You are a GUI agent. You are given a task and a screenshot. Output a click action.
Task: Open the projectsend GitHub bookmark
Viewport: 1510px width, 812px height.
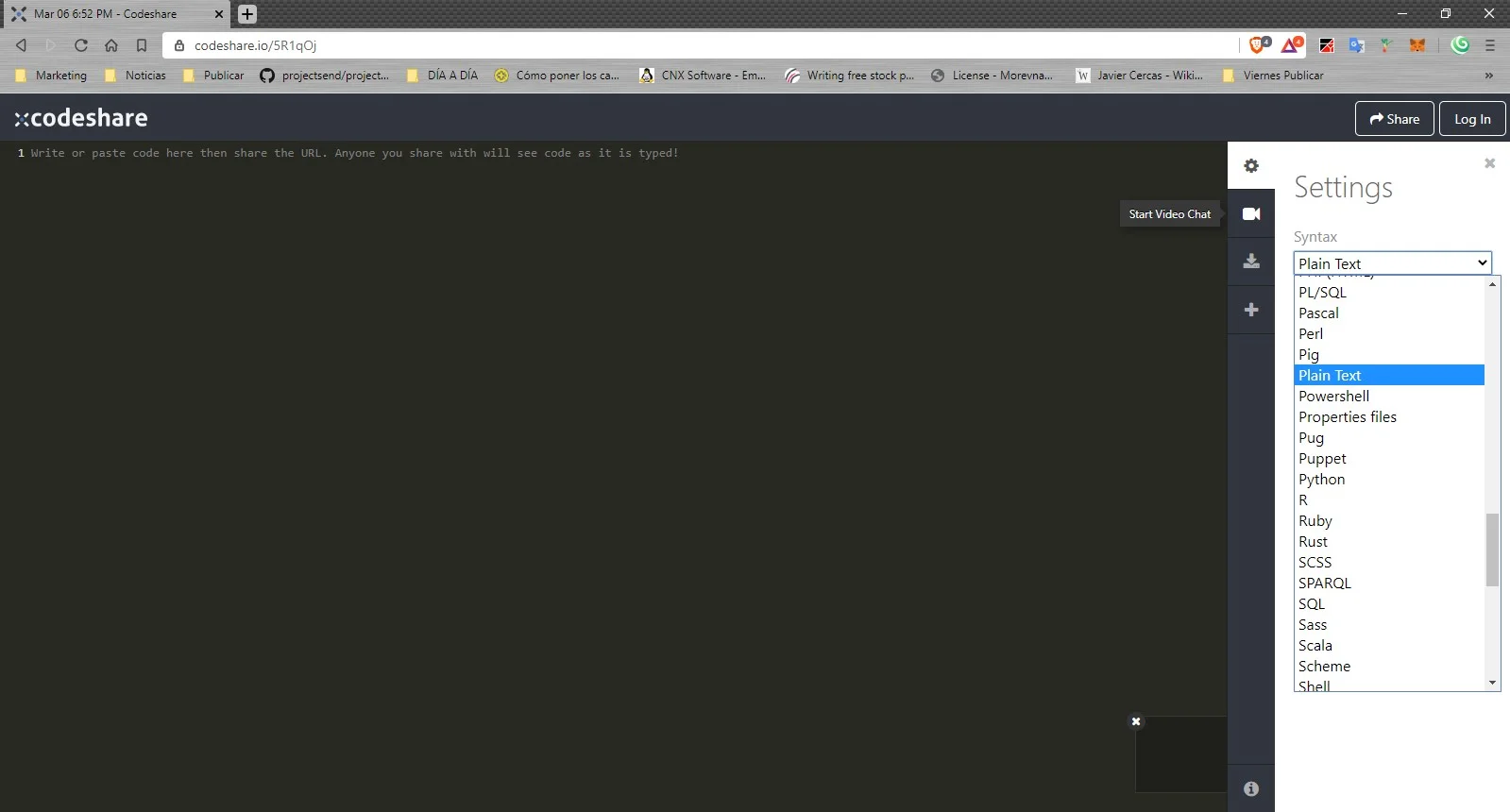(325, 76)
